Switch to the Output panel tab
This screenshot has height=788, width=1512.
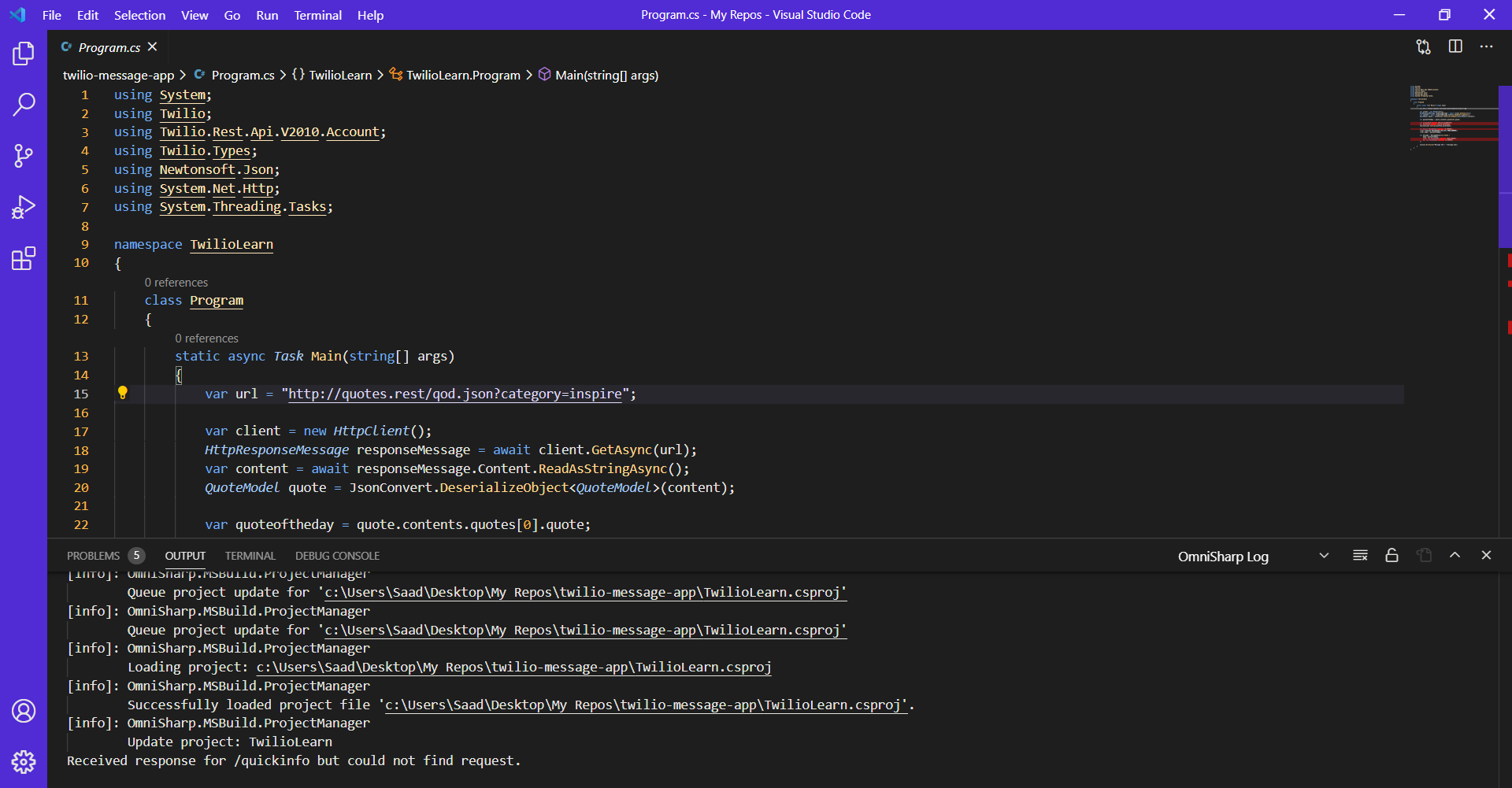(185, 556)
